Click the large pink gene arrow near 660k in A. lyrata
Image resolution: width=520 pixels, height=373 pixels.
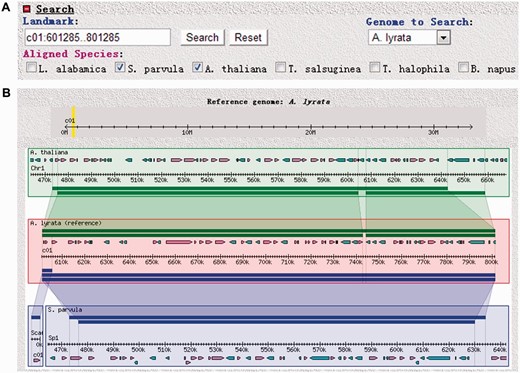(179, 242)
